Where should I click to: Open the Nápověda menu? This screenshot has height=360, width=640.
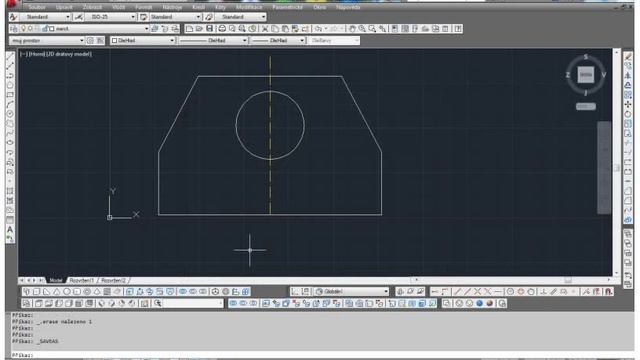point(348,7)
